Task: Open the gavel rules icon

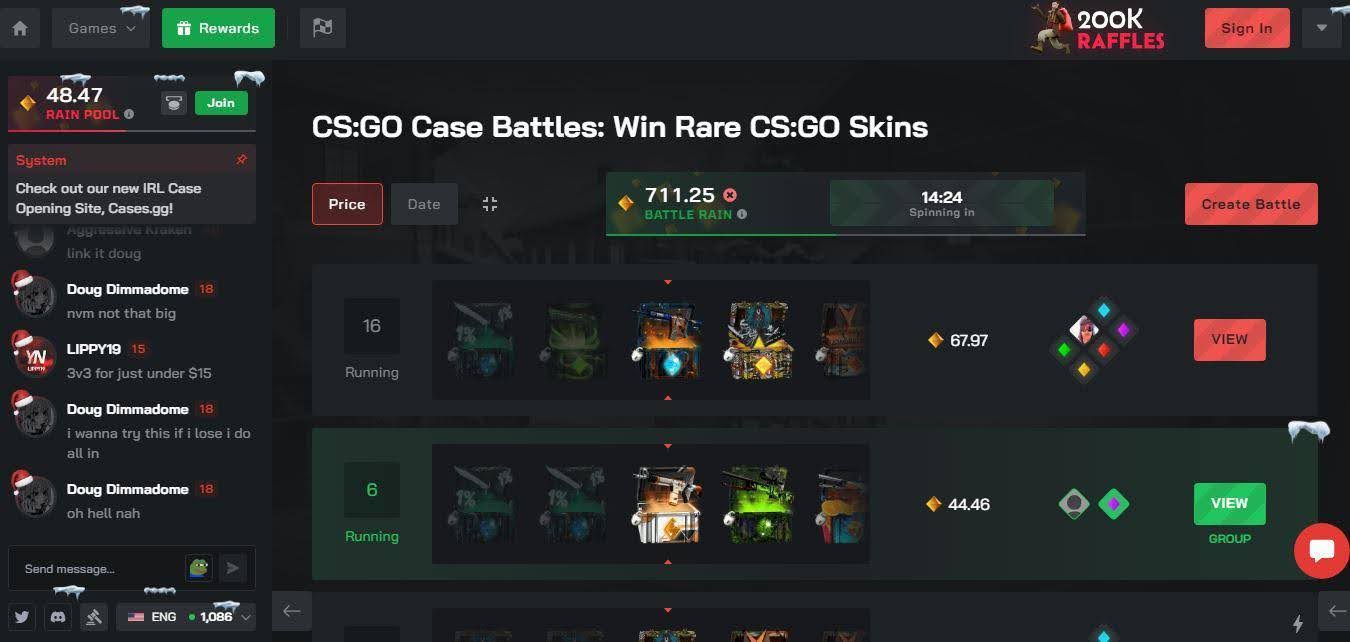Action: point(94,617)
